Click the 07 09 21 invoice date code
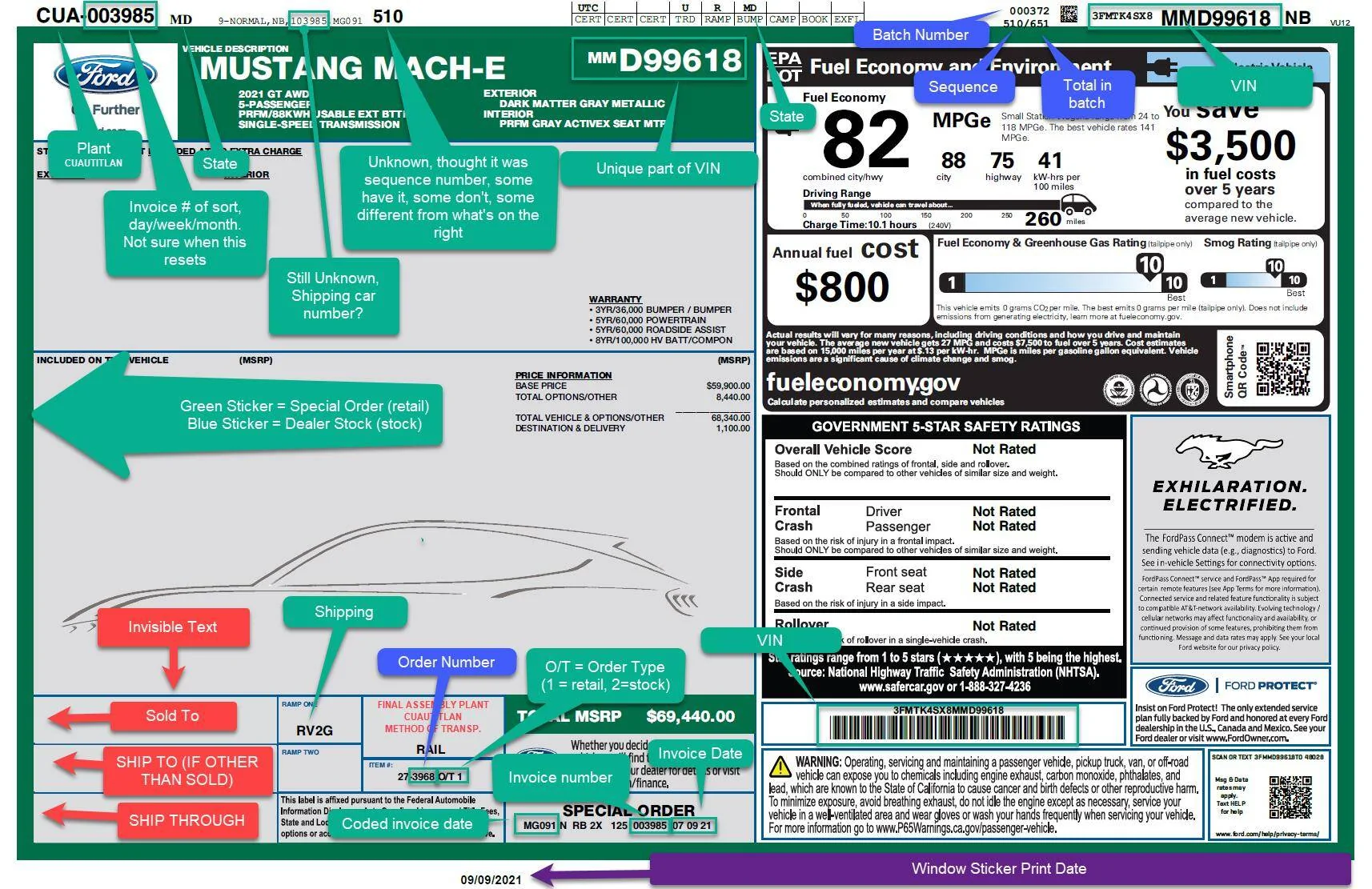 pyautogui.click(x=692, y=825)
